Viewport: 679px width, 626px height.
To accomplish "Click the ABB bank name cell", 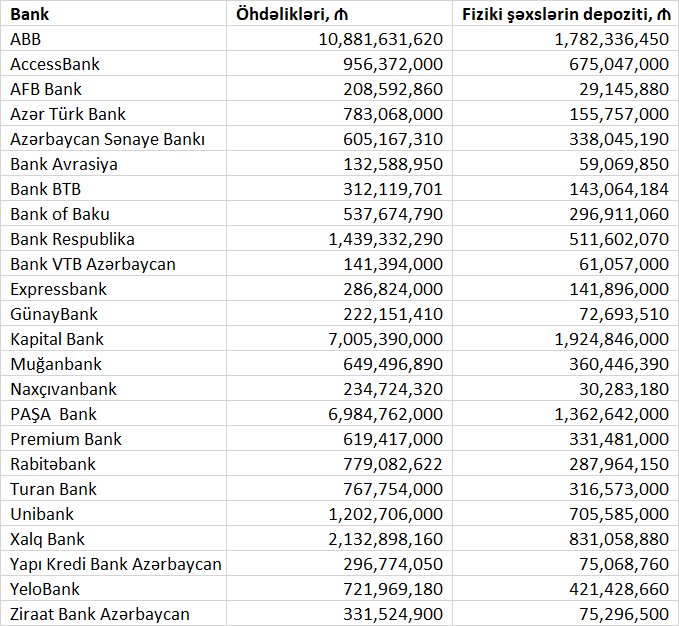I will [113, 39].
